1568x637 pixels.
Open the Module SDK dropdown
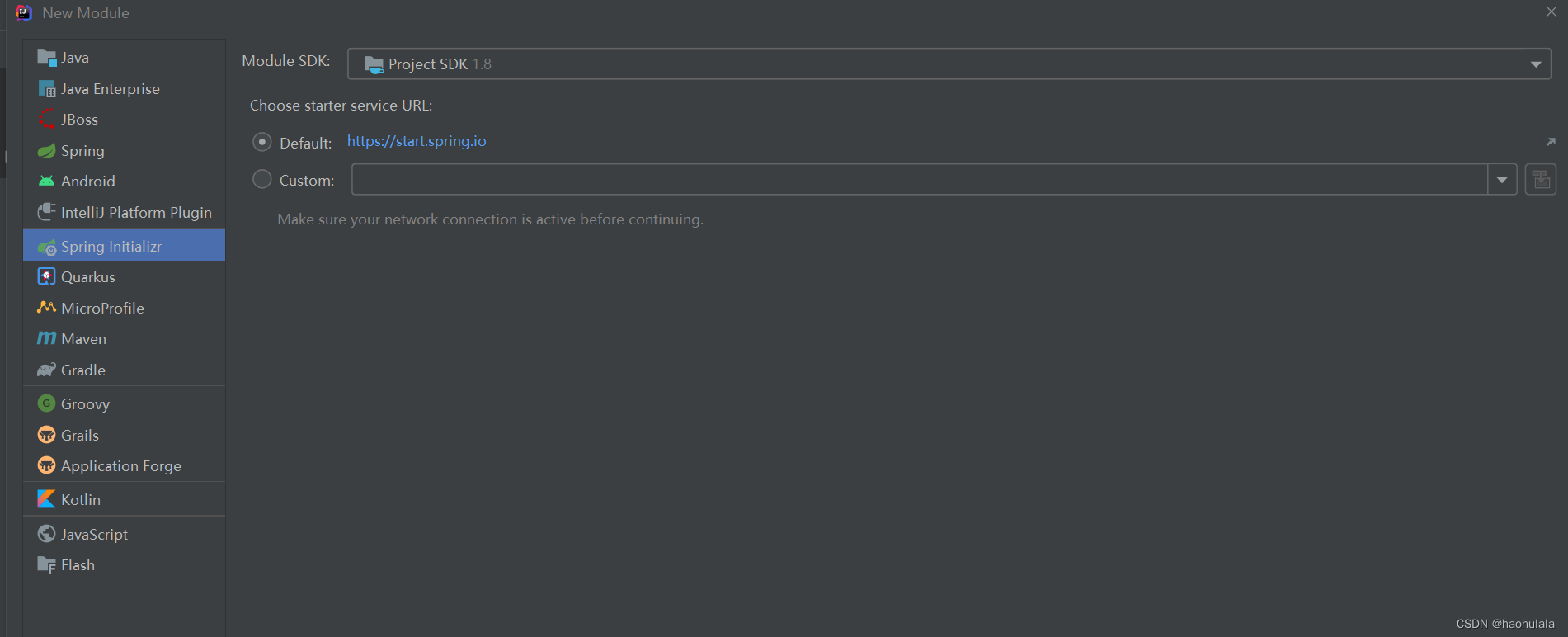tap(949, 64)
